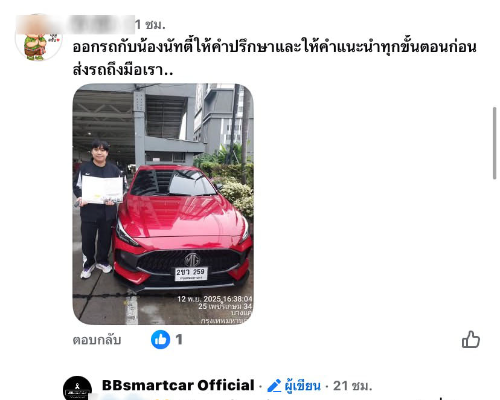Click the 2ขา 259 license plate in photo
This screenshot has height=400, width=500.
click(191, 274)
